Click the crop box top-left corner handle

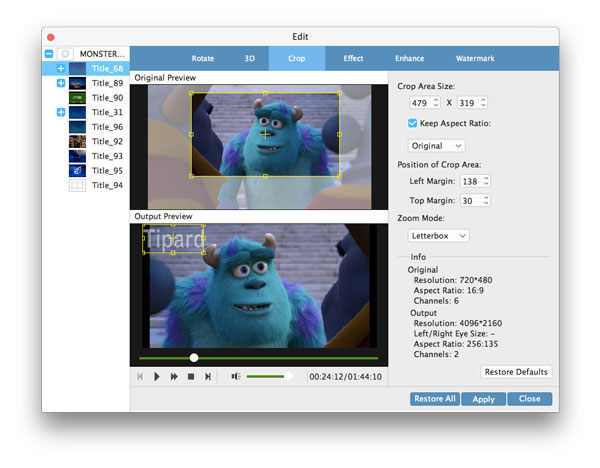pyautogui.click(x=192, y=93)
